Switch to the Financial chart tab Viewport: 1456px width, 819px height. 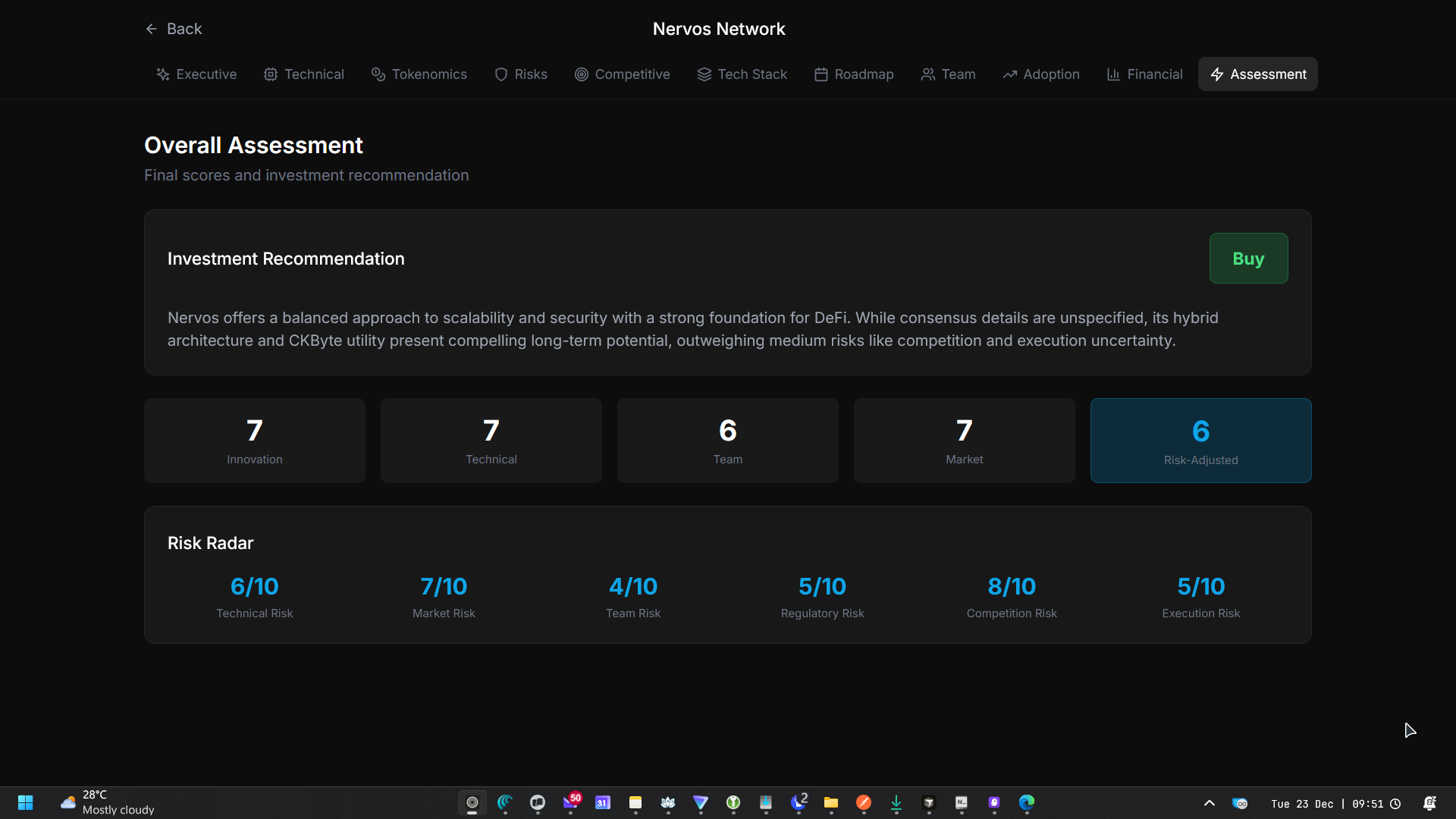point(1144,74)
